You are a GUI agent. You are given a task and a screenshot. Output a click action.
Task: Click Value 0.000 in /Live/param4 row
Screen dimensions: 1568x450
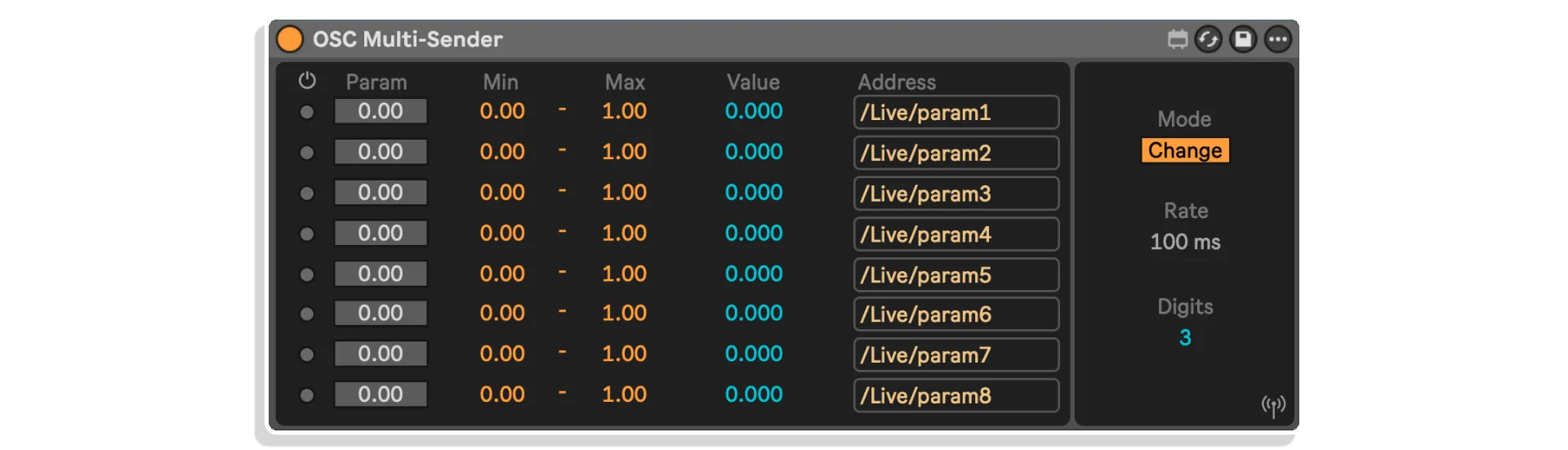coord(754,234)
